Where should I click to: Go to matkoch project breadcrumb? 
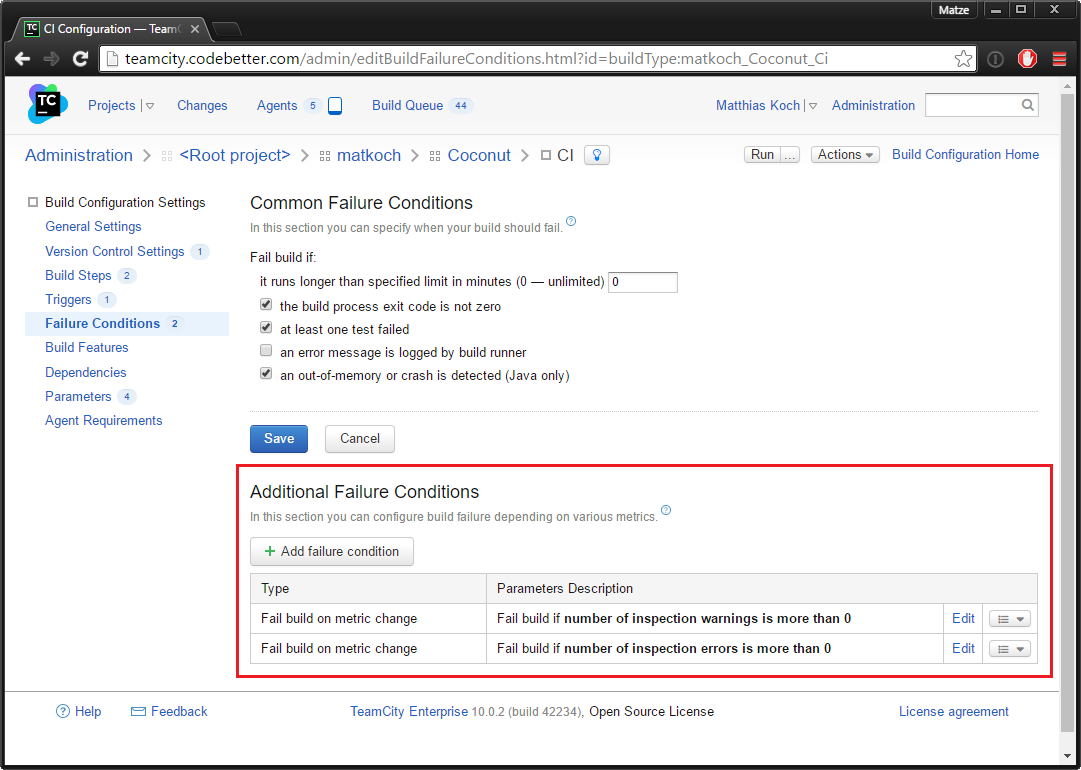pos(369,155)
